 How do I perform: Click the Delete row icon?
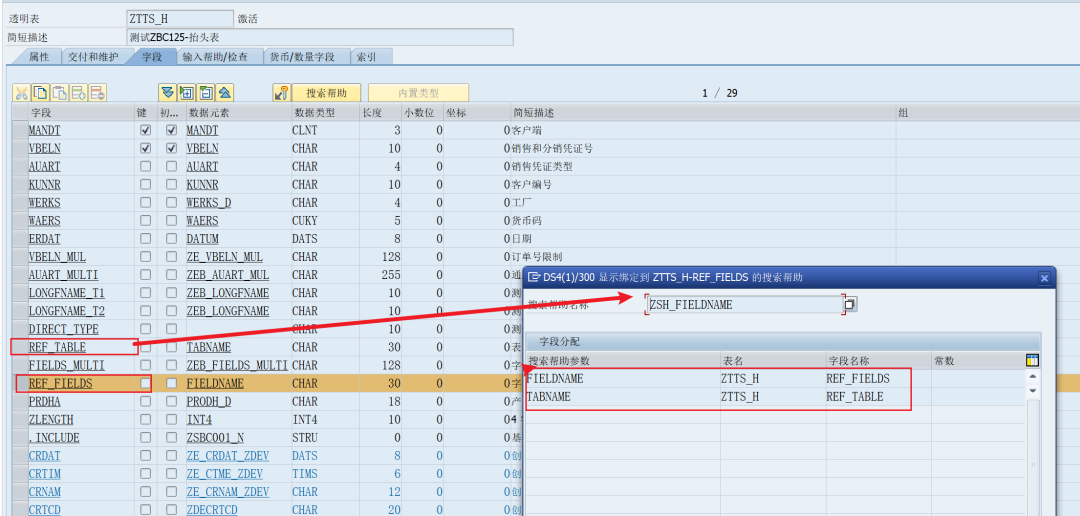click(97, 93)
